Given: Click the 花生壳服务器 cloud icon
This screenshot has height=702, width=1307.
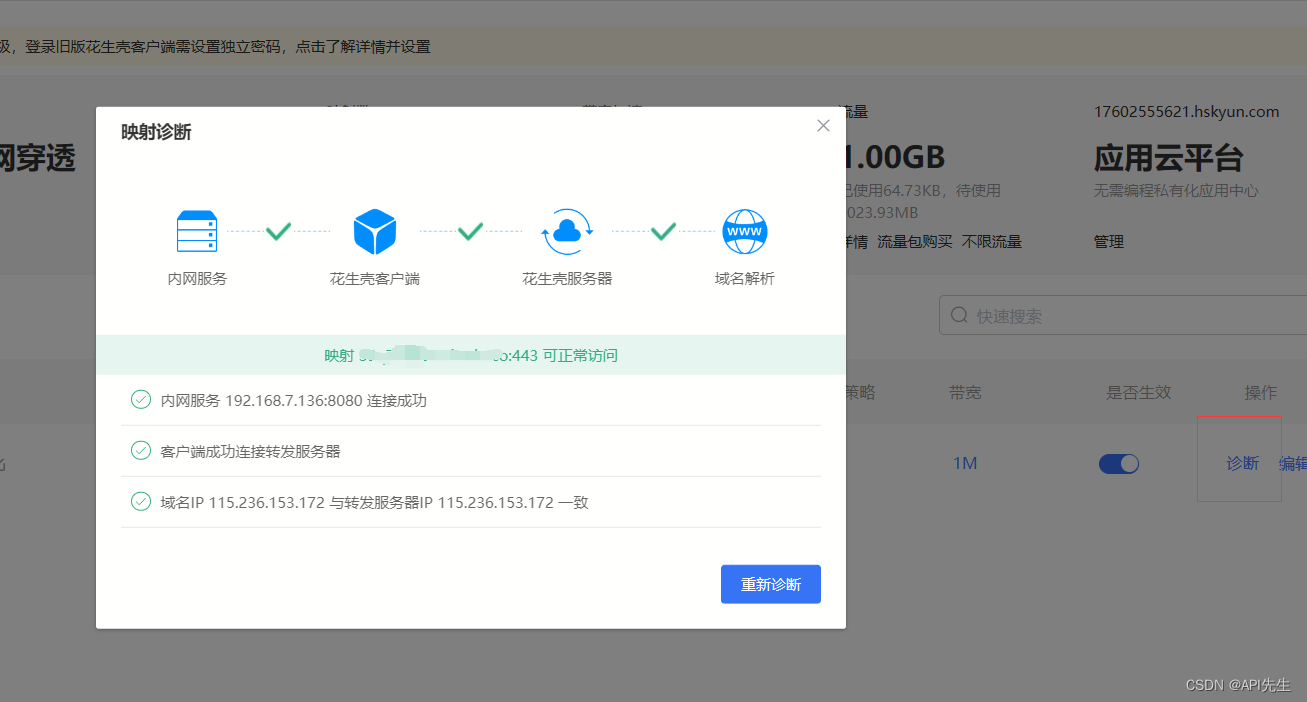Looking at the screenshot, I should (x=567, y=231).
